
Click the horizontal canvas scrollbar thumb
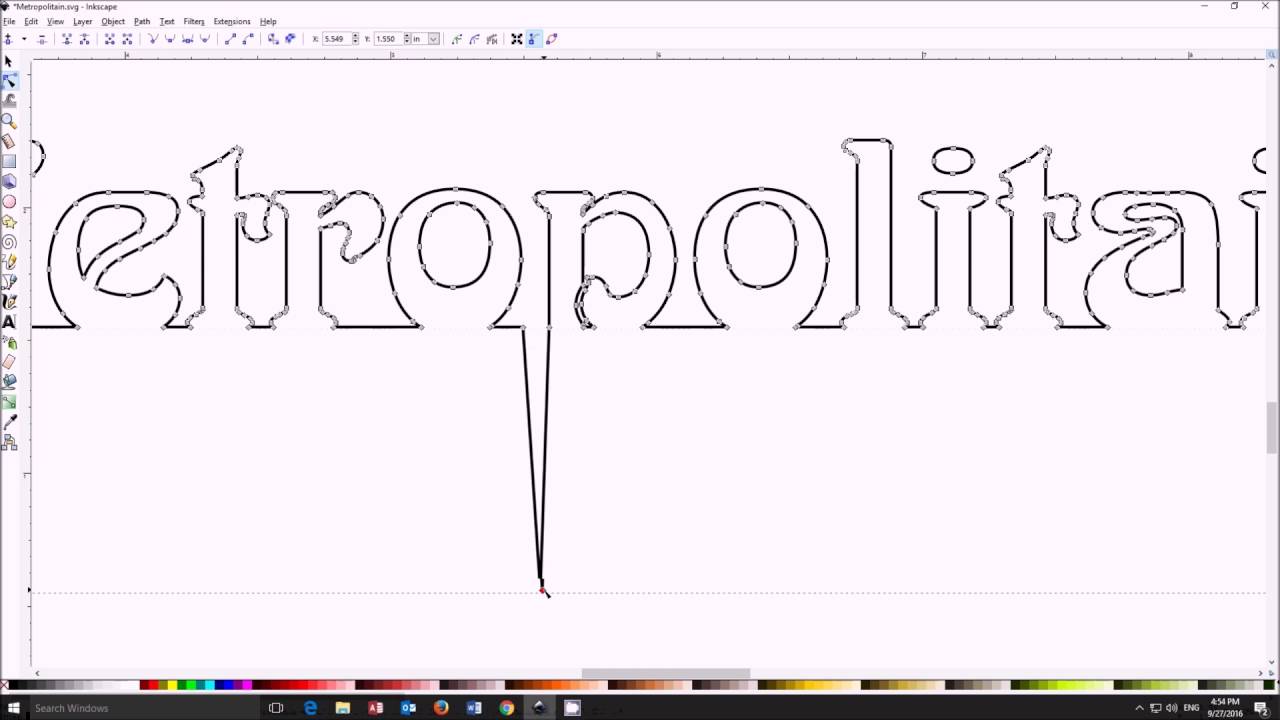666,673
